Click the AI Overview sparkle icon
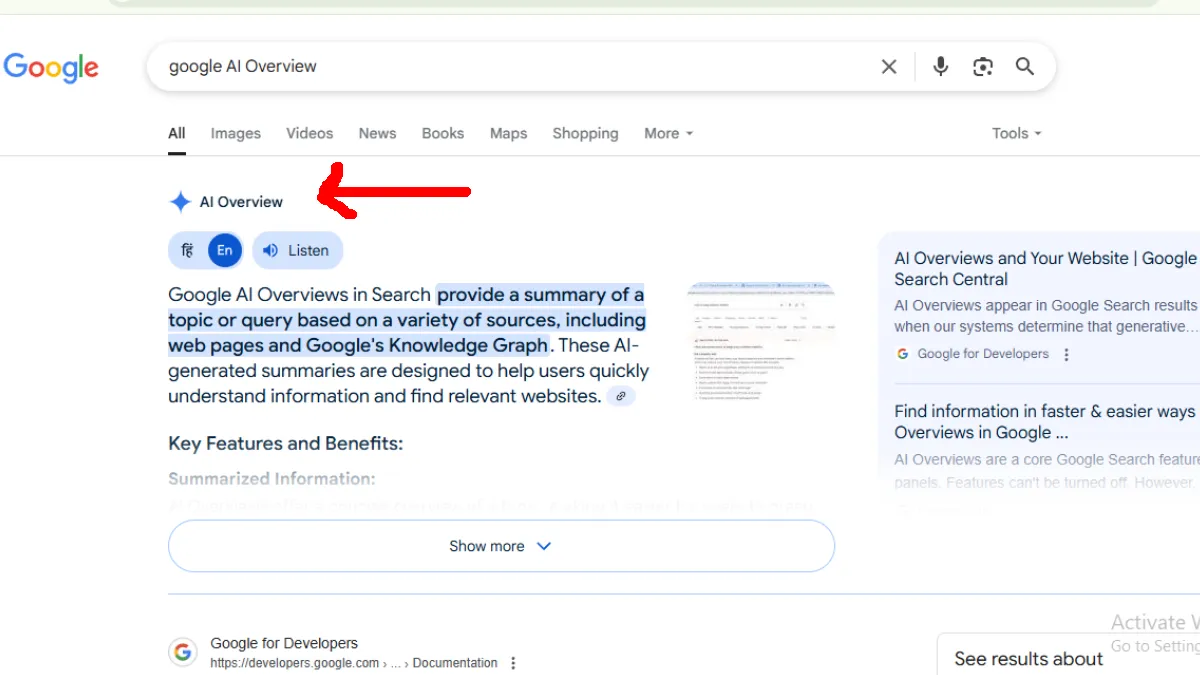 point(180,202)
